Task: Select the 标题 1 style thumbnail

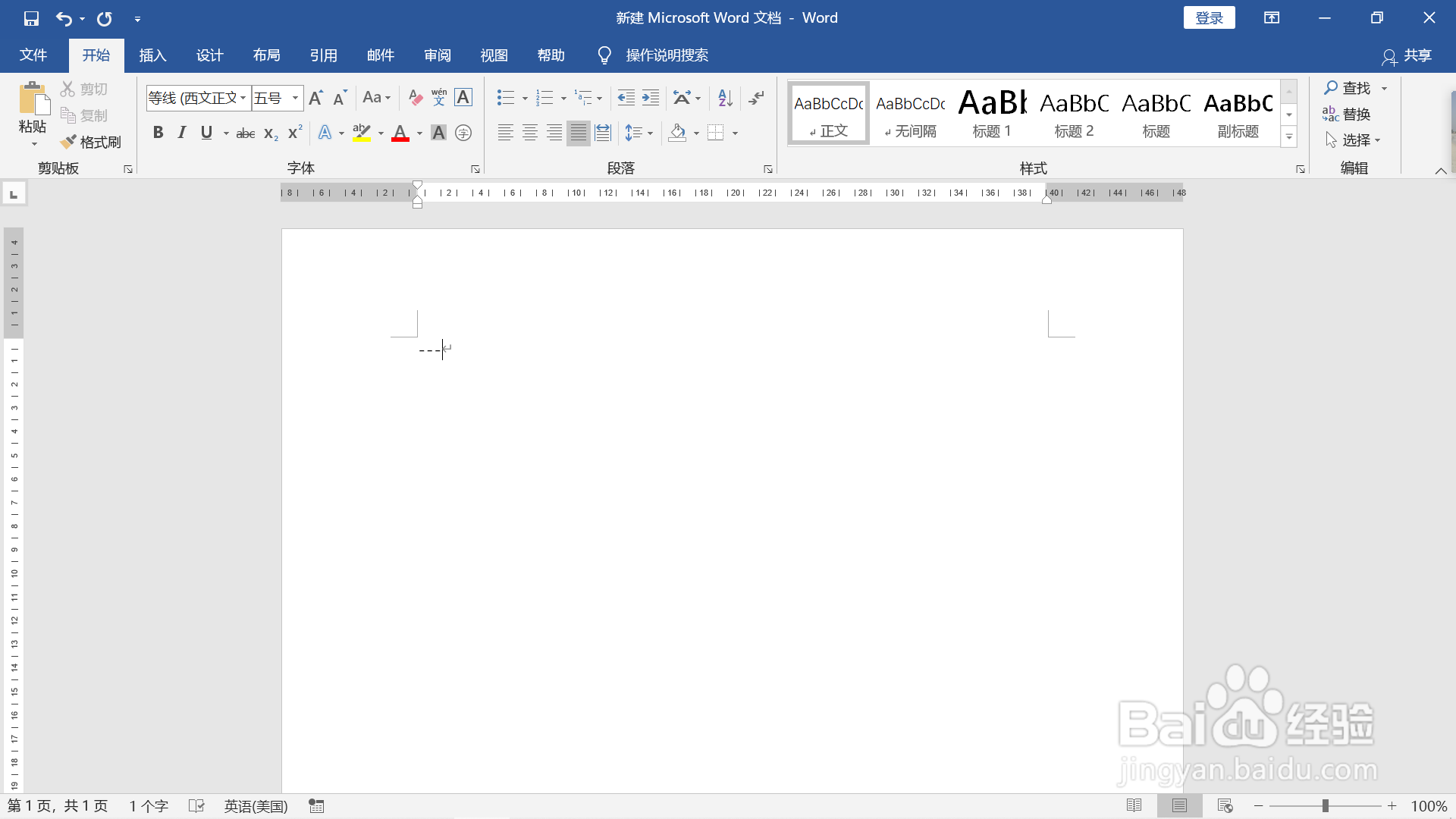Action: coord(992,114)
